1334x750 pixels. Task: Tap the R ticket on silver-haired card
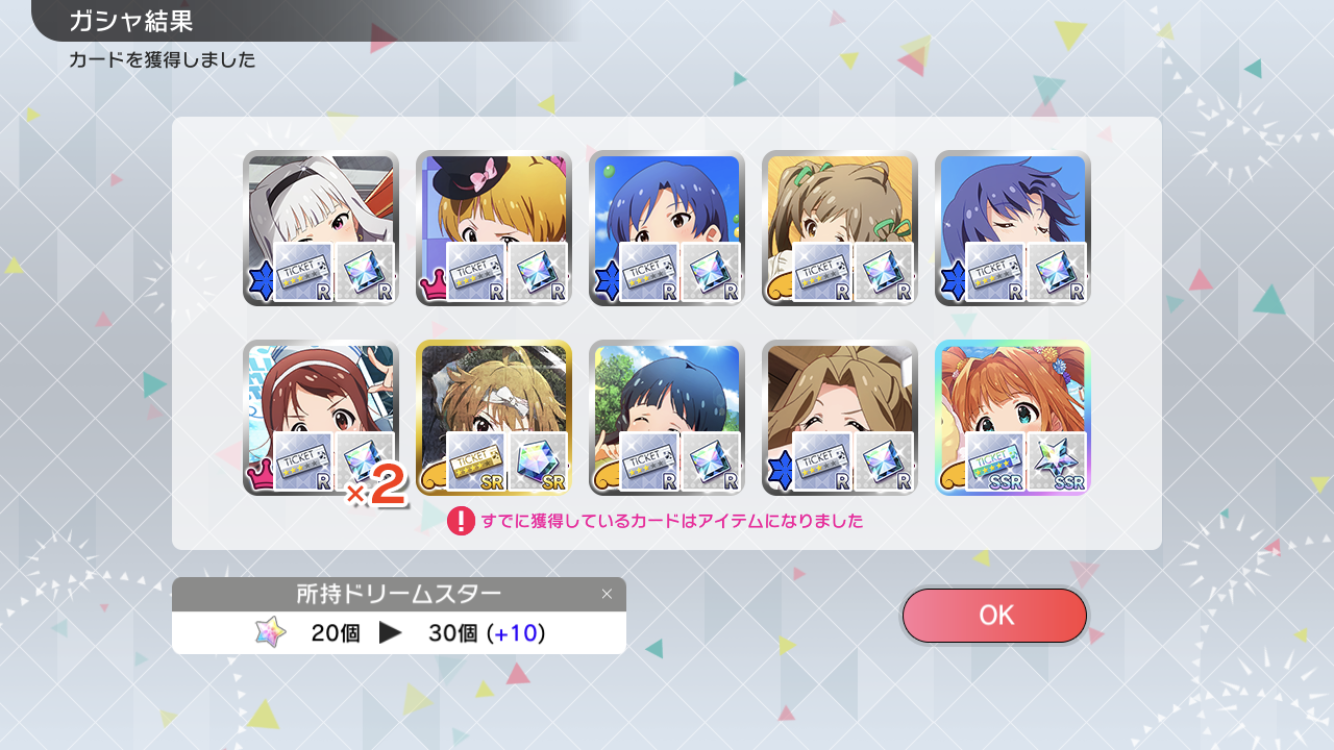point(304,272)
